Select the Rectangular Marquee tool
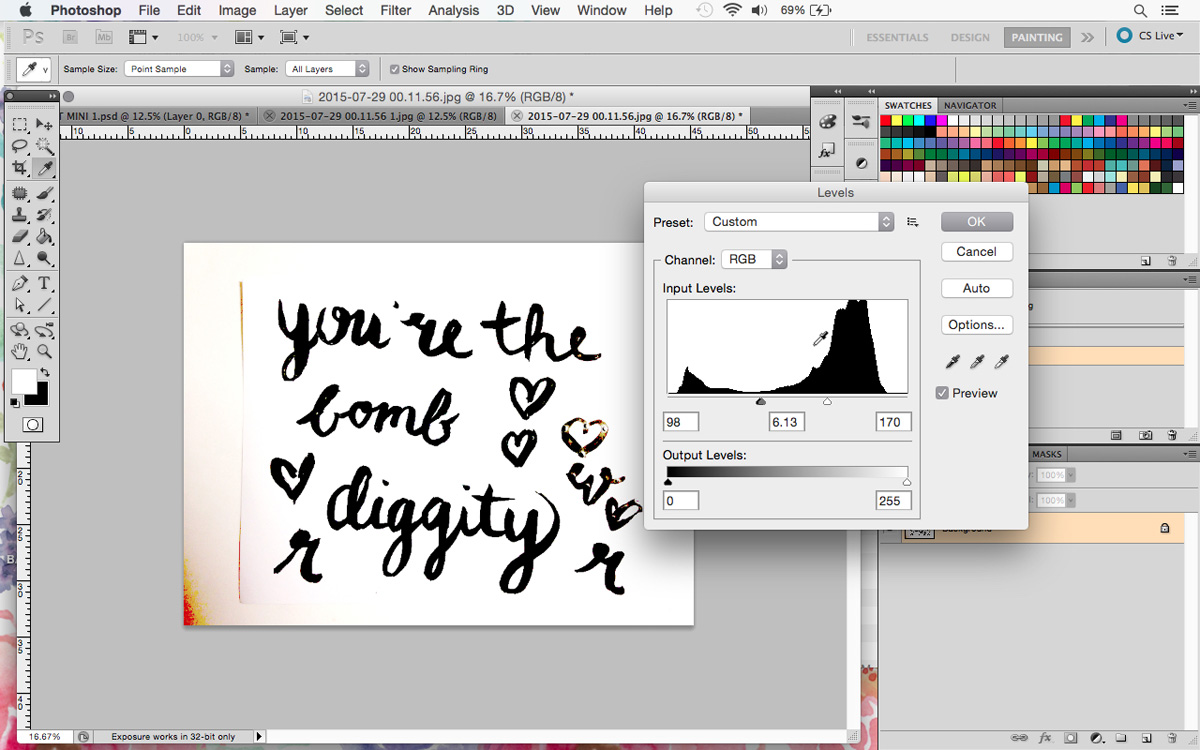Image resolution: width=1200 pixels, height=750 pixels. [19, 124]
